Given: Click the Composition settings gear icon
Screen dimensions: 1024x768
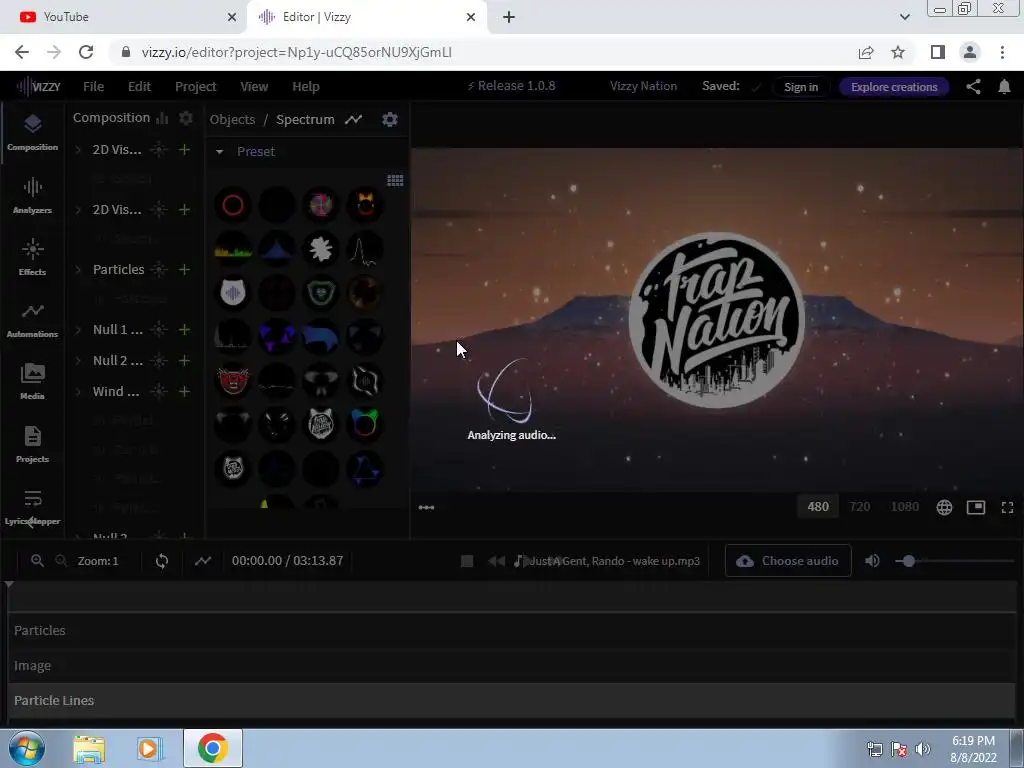Looking at the screenshot, I should (x=185, y=118).
